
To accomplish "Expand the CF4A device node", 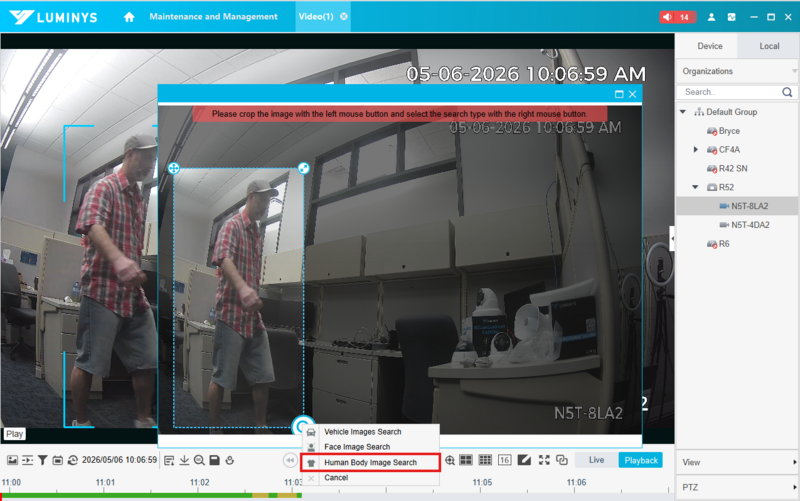I will pyautogui.click(x=695, y=149).
